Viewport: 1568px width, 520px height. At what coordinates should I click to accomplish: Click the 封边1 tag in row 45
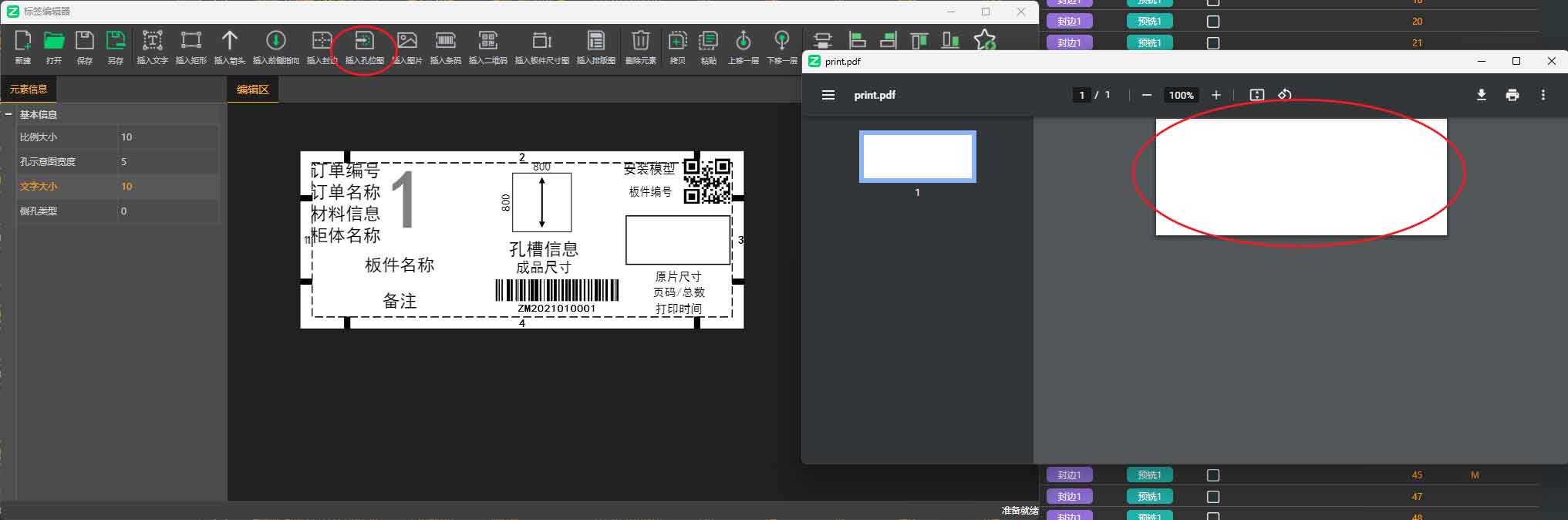1069,475
